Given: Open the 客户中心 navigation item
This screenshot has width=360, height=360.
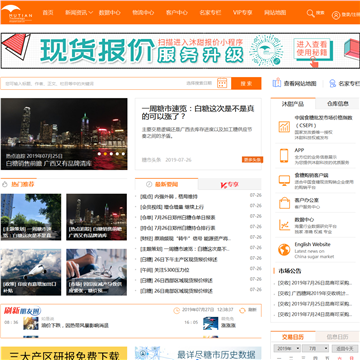Looking at the screenshot, I should (x=177, y=13).
